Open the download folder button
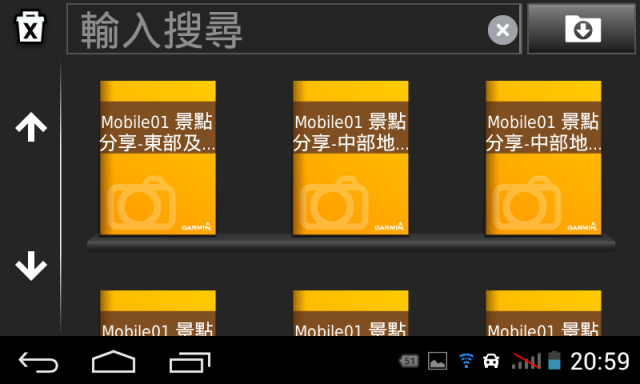This screenshot has height=384, width=640. [x=582, y=29]
